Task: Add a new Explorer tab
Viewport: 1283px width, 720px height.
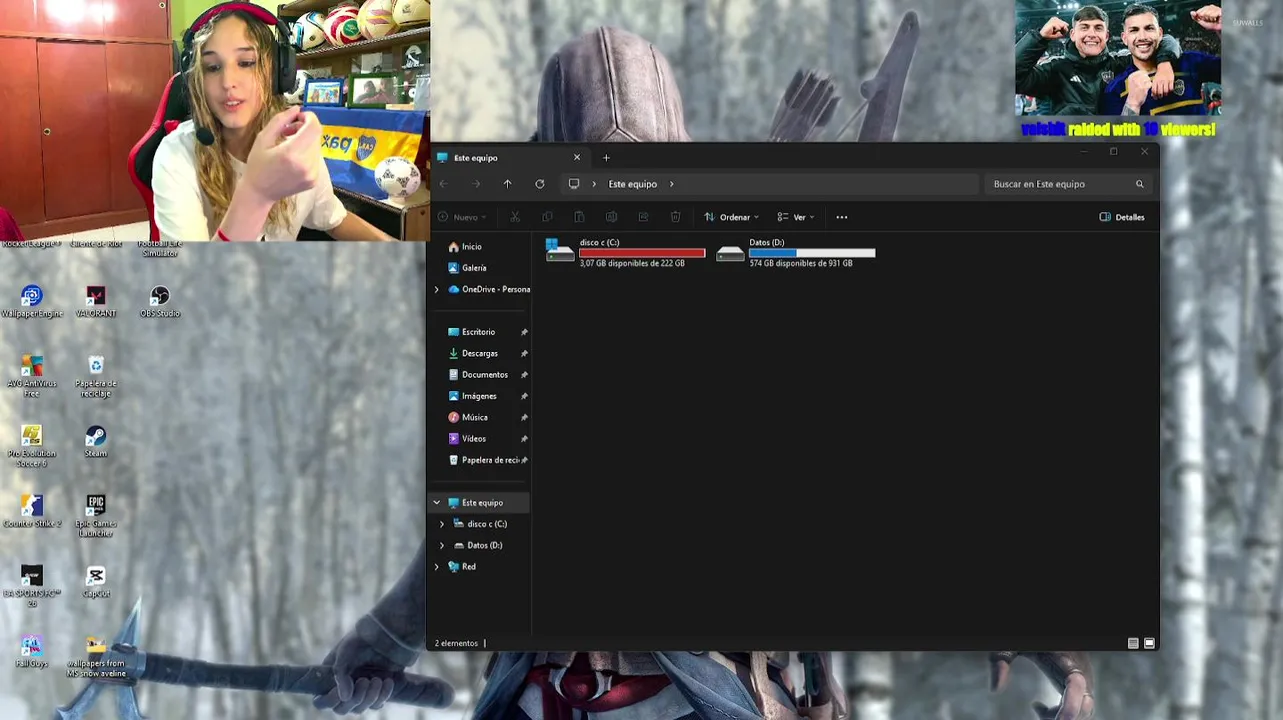Action: tap(606, 158)
